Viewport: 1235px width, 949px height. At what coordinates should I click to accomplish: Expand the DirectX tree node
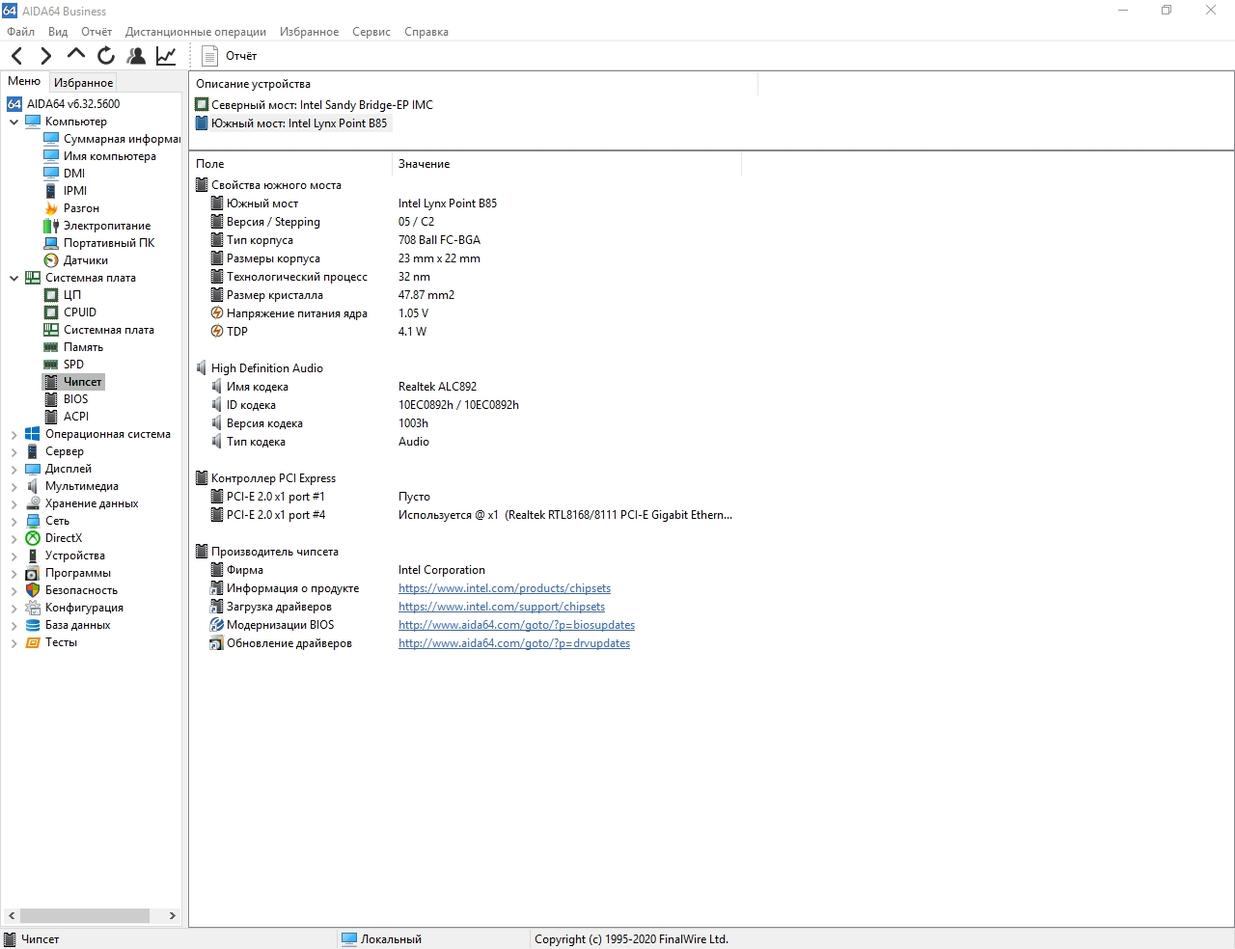(x=14, y=538)
